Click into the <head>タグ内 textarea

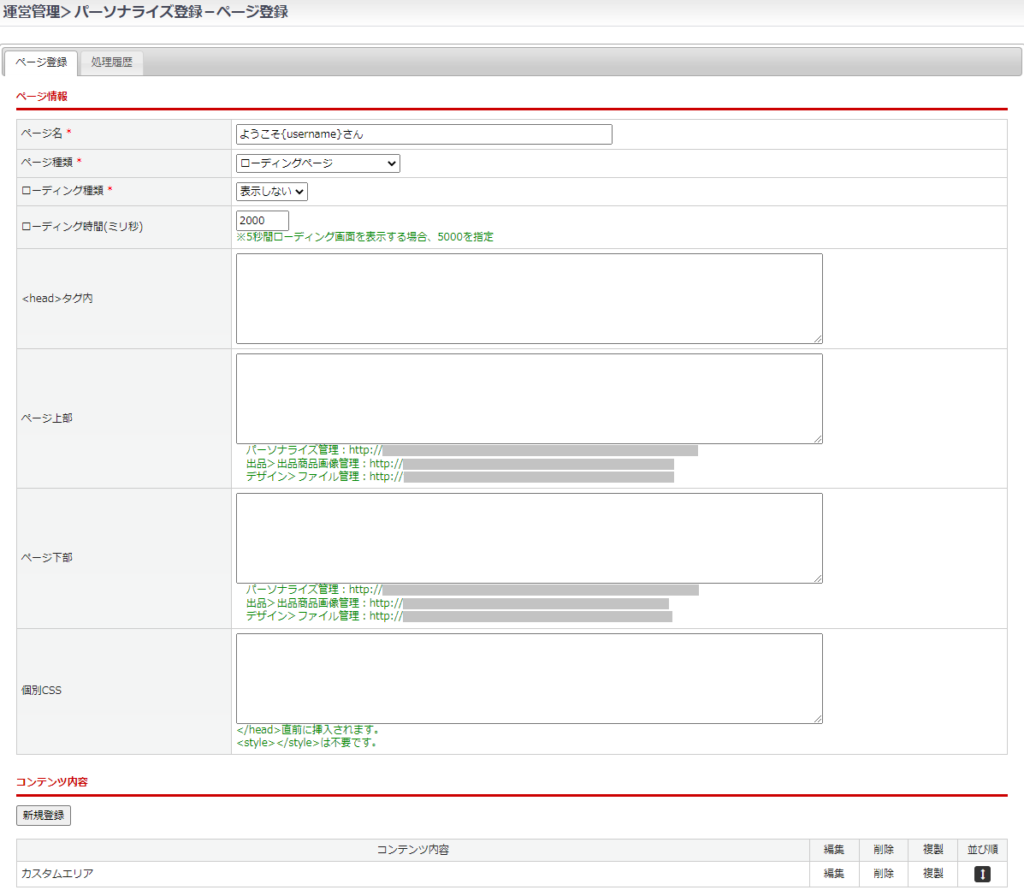pyautogui.click(x=528, y=298)
